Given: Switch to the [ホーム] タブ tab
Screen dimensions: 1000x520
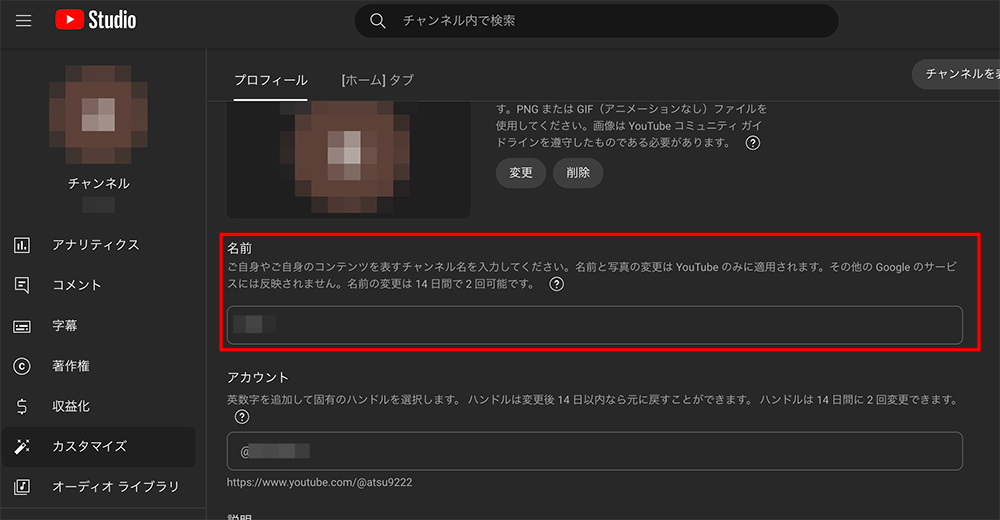Looking at the screenshot, I should pyautogui.click(x=378, y=80).
